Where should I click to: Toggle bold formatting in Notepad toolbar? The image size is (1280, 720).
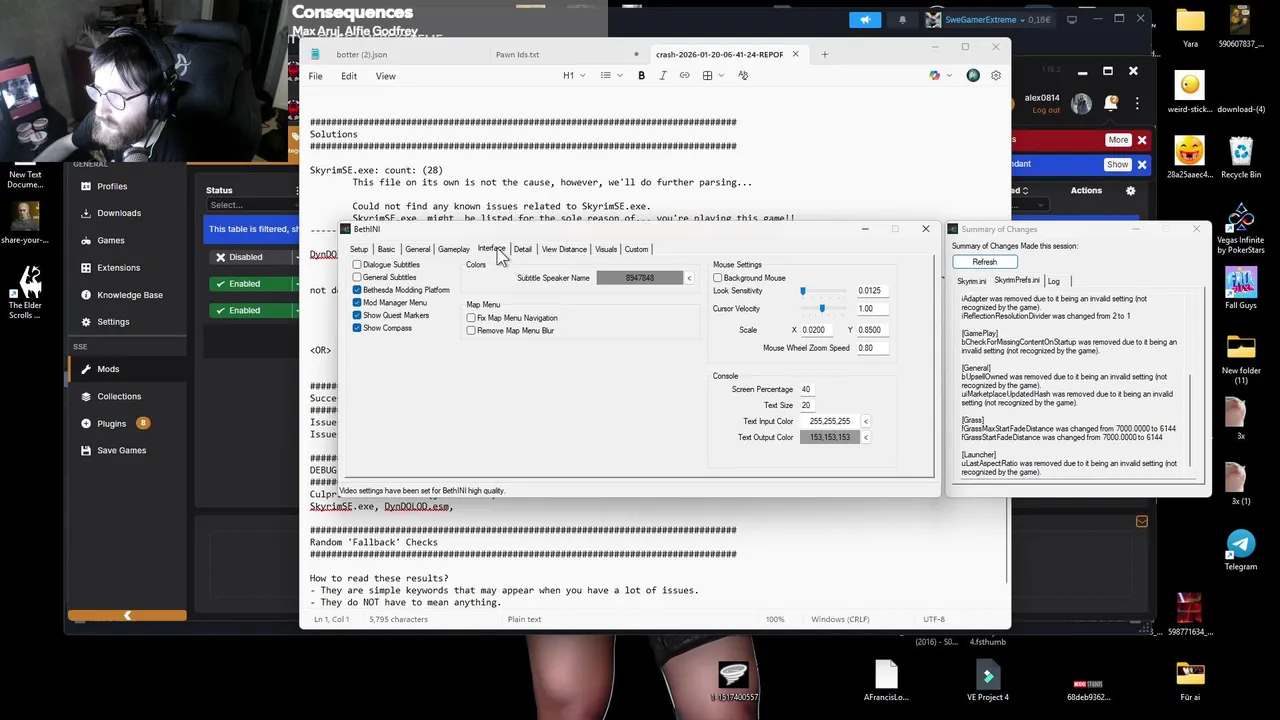[641, 76]
